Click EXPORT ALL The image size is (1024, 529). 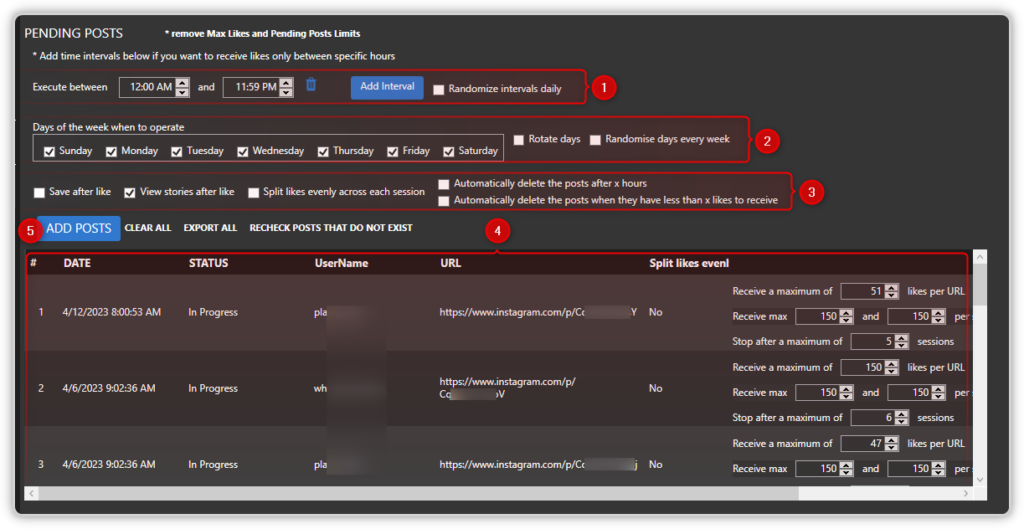(210, 228)
